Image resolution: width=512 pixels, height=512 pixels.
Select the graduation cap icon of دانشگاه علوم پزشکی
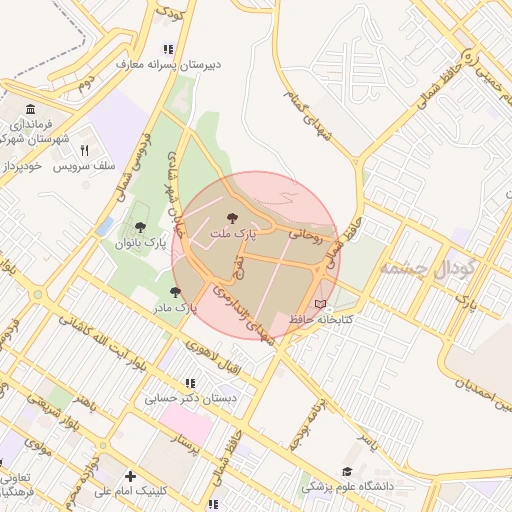[347, 472]
